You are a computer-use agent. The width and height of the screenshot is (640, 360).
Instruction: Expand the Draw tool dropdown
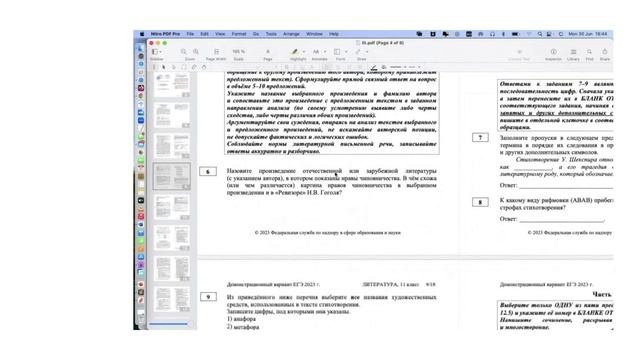[x=367, y=52]
